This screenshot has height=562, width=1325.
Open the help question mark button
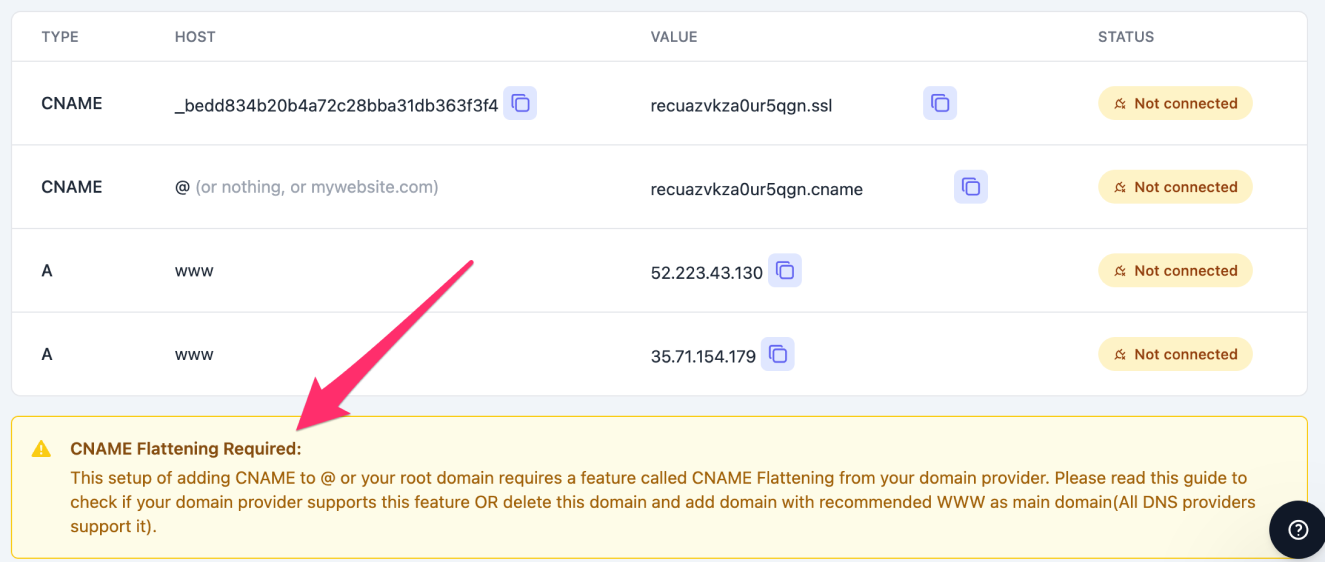coord(1298,529)
